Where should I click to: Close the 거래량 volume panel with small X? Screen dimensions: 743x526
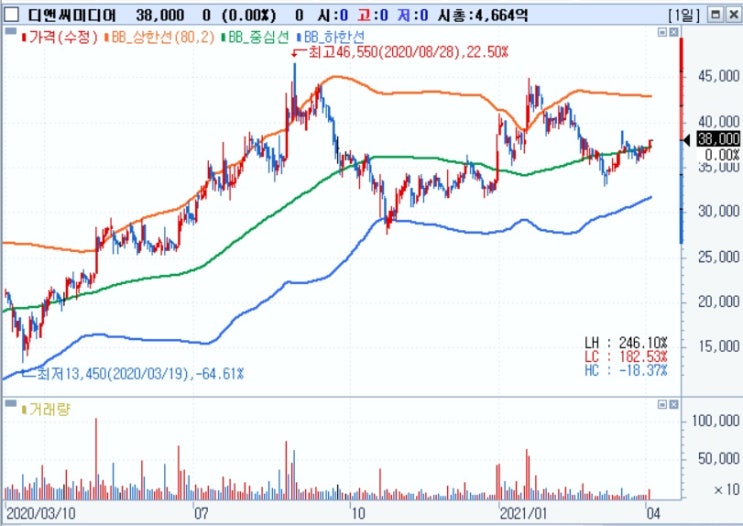pos(673,404)
